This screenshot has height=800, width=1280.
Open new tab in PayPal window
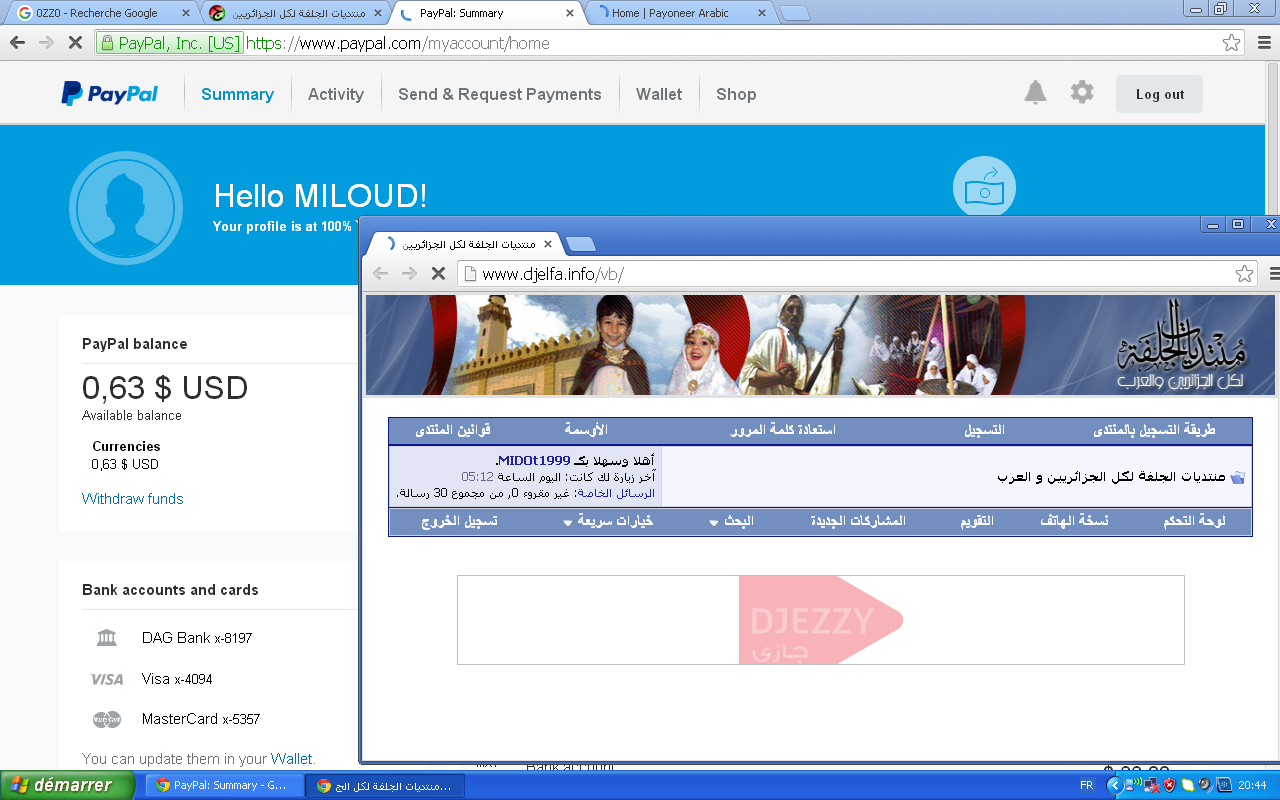coord(795,13)
